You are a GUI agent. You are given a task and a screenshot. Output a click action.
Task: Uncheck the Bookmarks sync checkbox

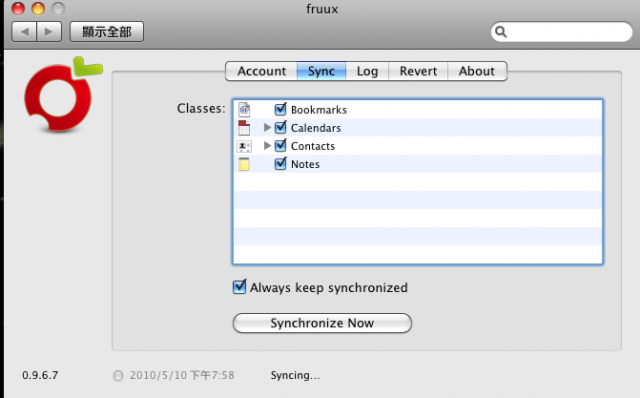tap(280, 109)
